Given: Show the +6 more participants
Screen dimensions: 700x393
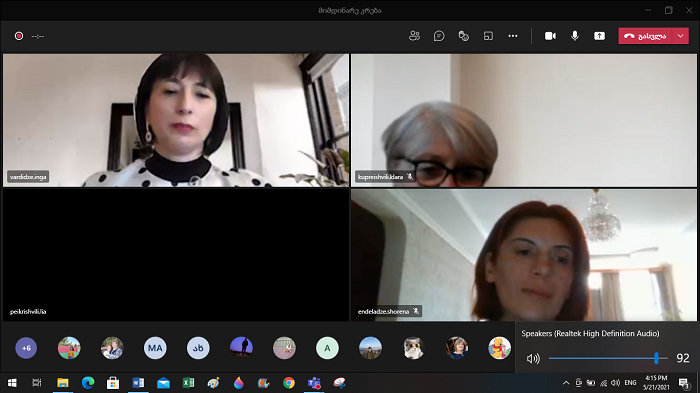Looking at the screenshot, I should pyautogui.click(x=26, y=348).
